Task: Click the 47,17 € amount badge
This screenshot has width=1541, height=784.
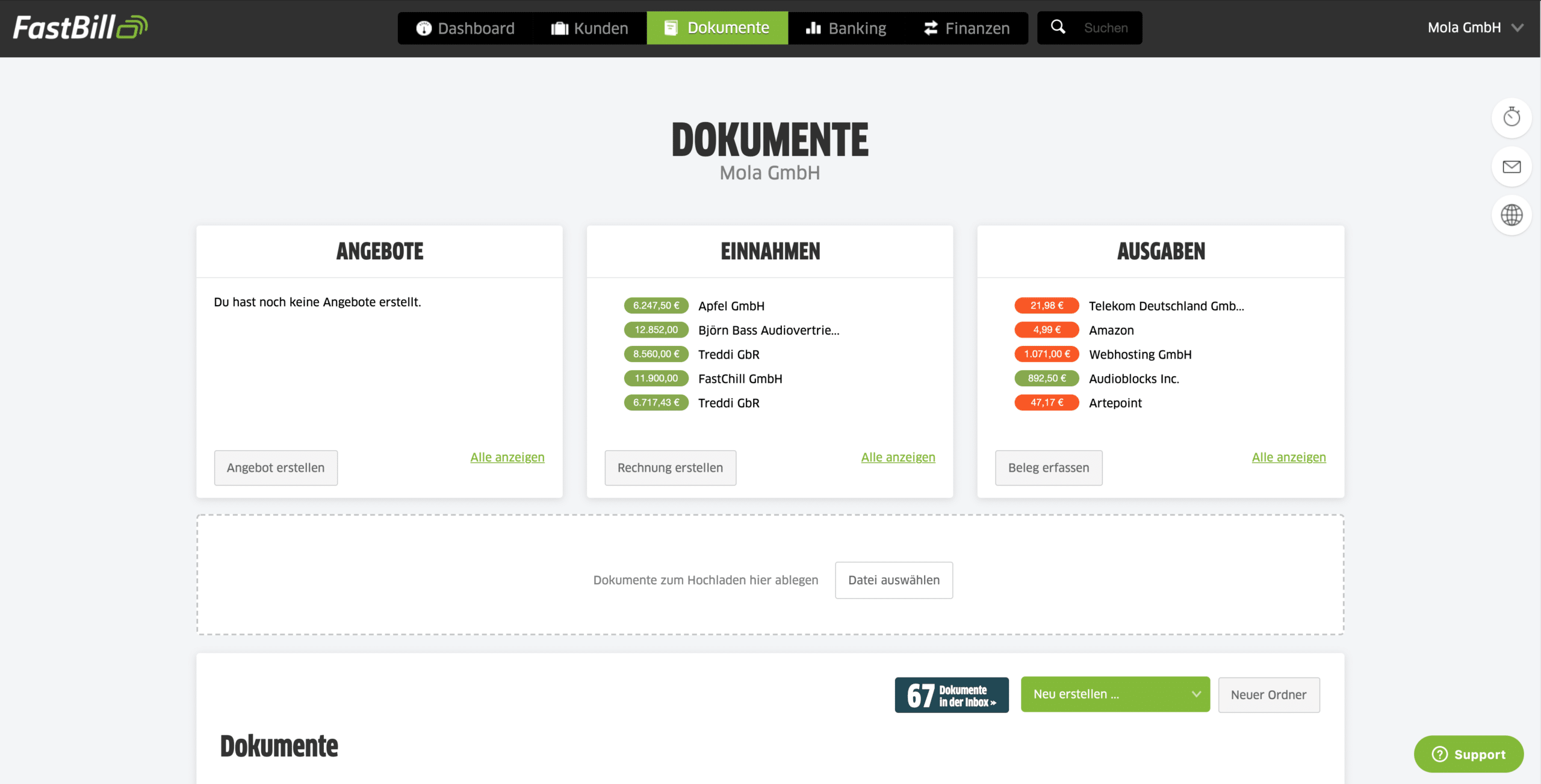Action: pyautogui.click(x=1047, y=403)
